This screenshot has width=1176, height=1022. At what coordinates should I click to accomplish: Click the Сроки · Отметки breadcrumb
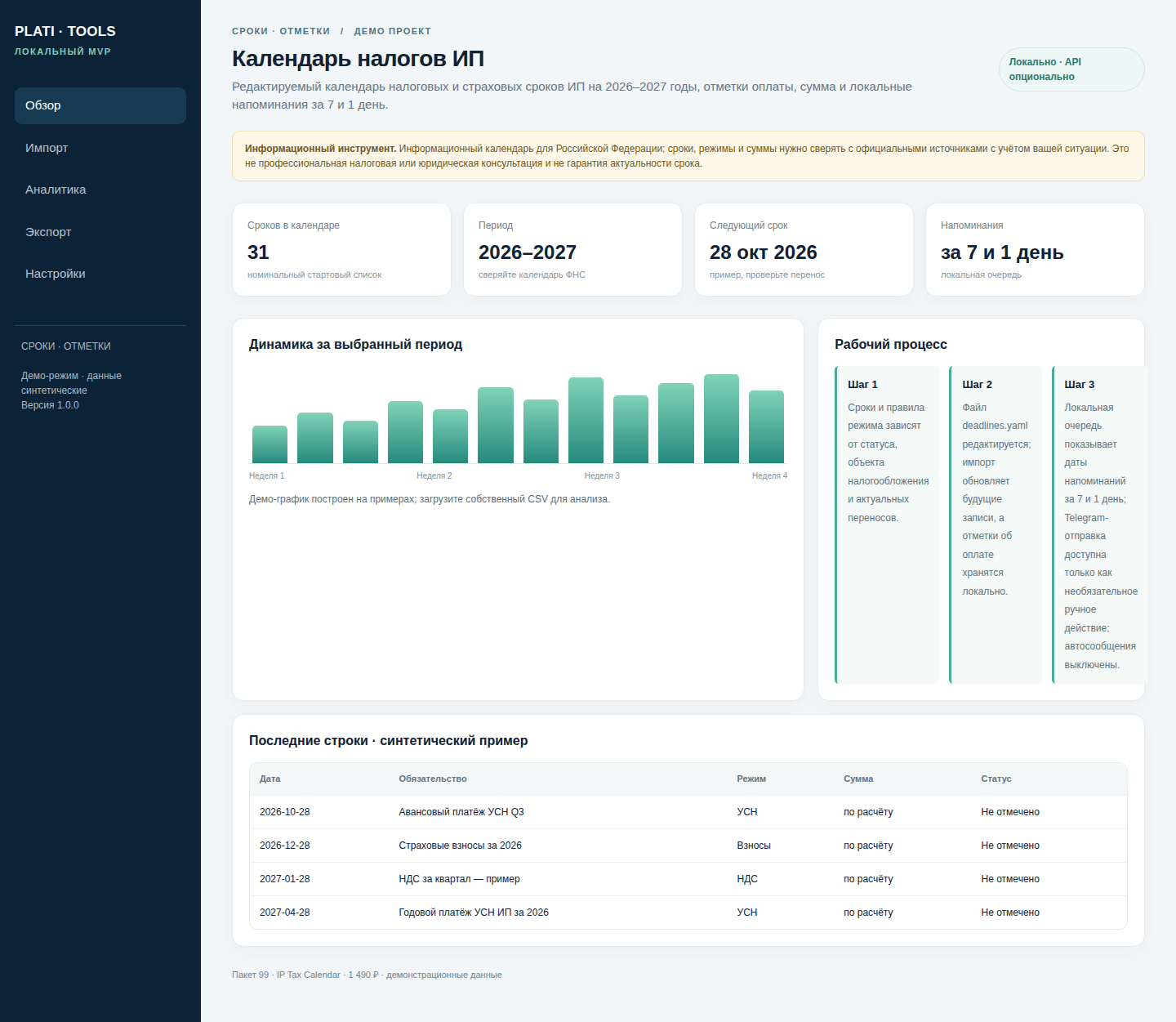pyautogui.click(x=281, y=31)
